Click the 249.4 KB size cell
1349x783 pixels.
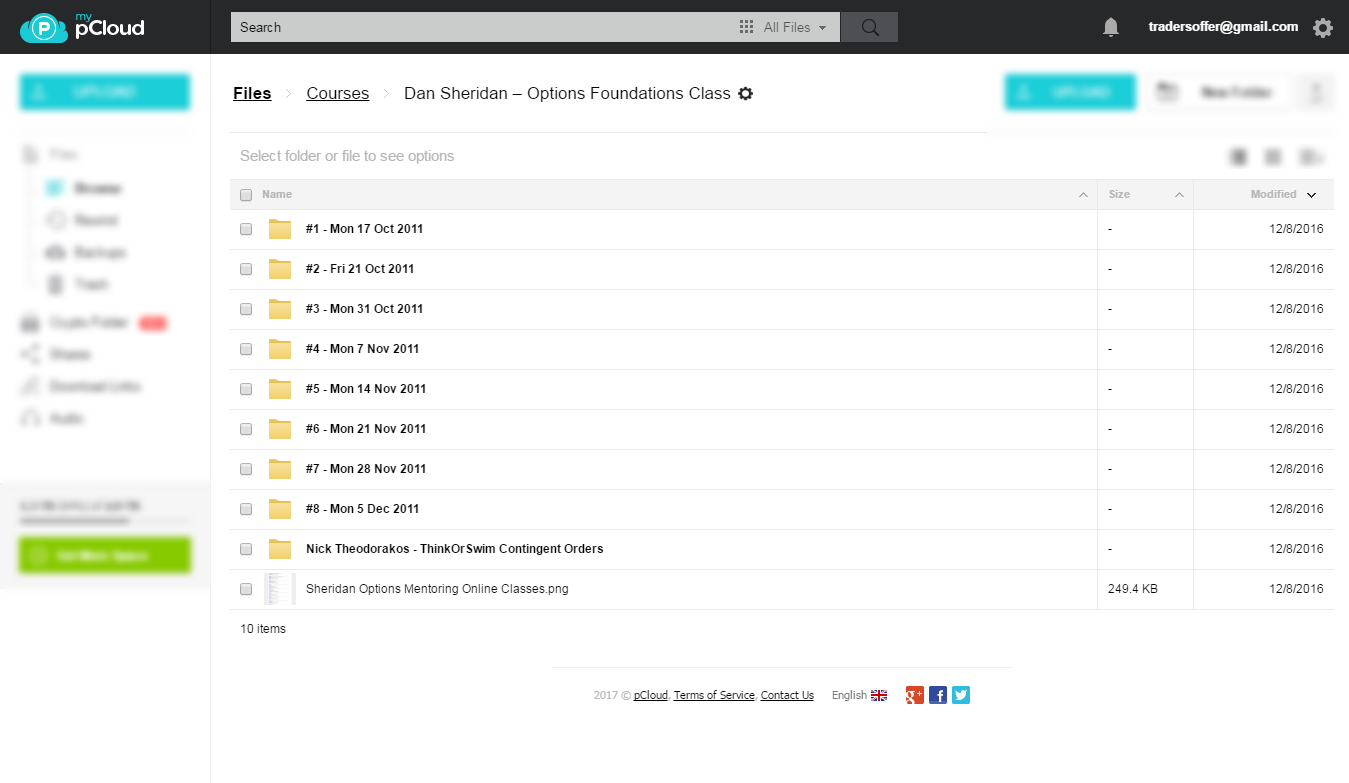point(1133,589)
